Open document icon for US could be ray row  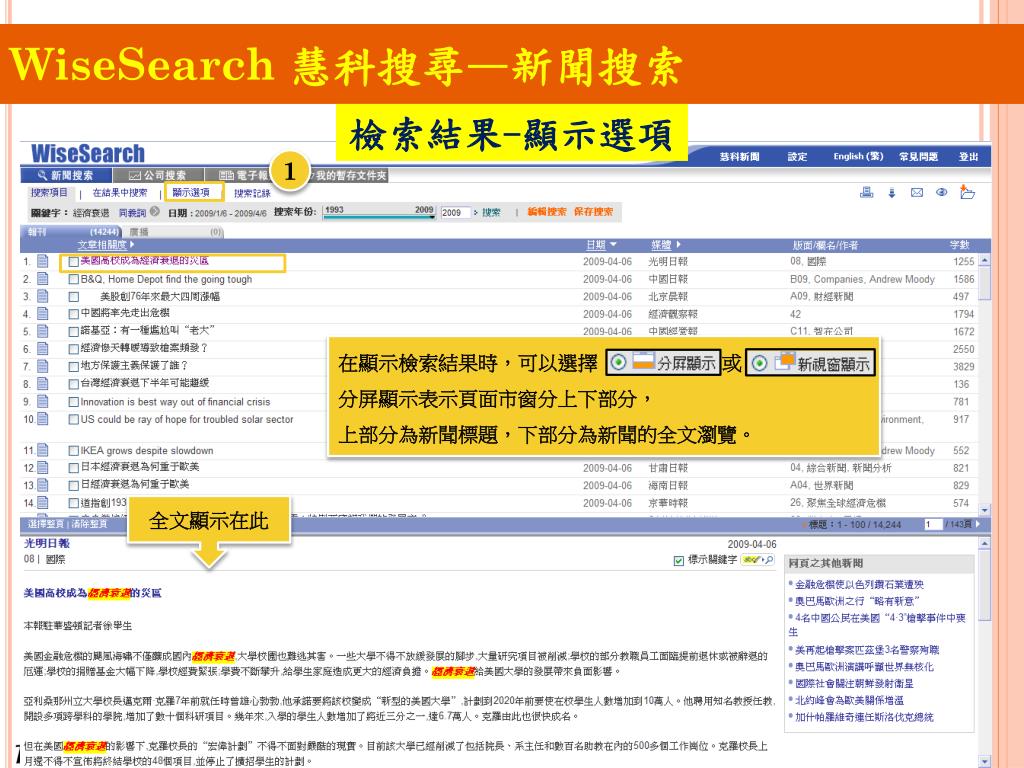click(42, 419)
